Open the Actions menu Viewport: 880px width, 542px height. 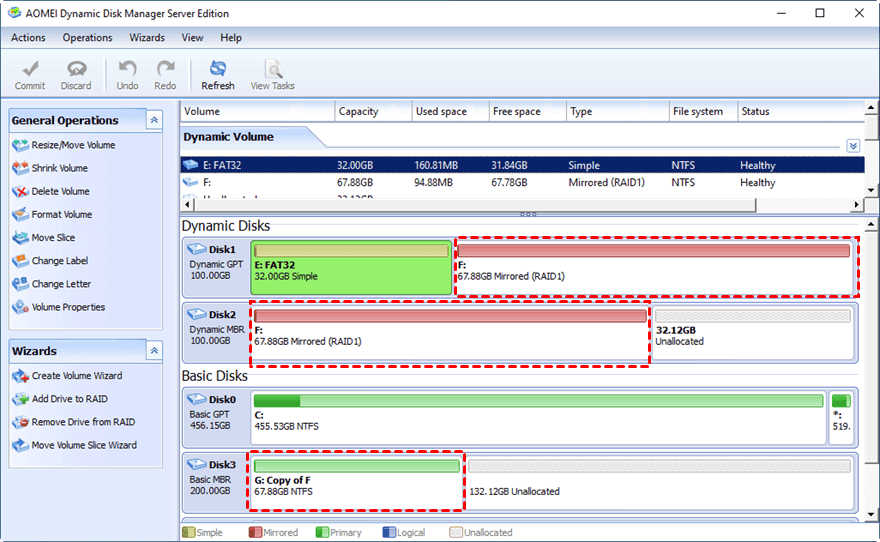tap(28, 38)
